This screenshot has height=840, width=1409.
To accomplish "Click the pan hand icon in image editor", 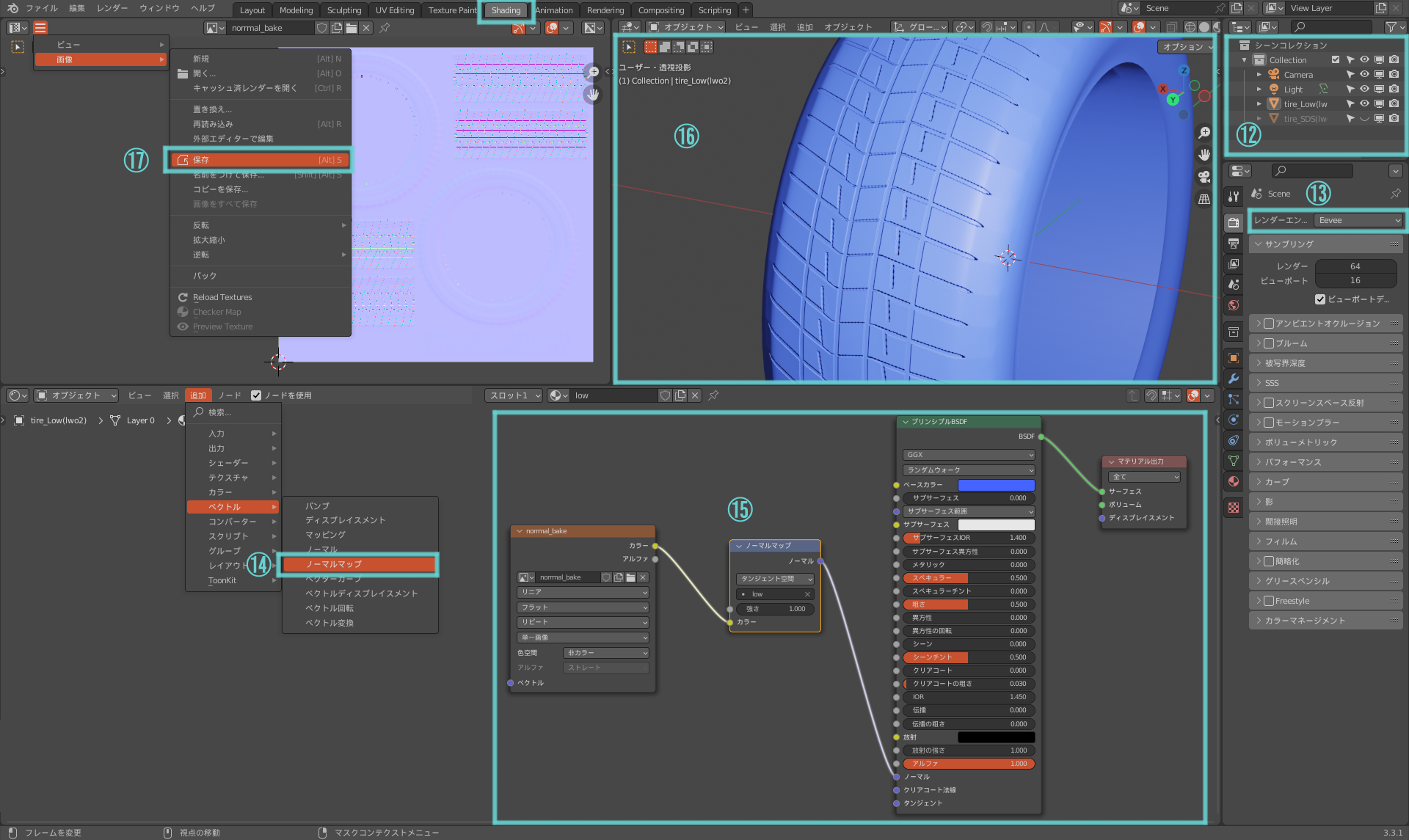I will point(593,95).
